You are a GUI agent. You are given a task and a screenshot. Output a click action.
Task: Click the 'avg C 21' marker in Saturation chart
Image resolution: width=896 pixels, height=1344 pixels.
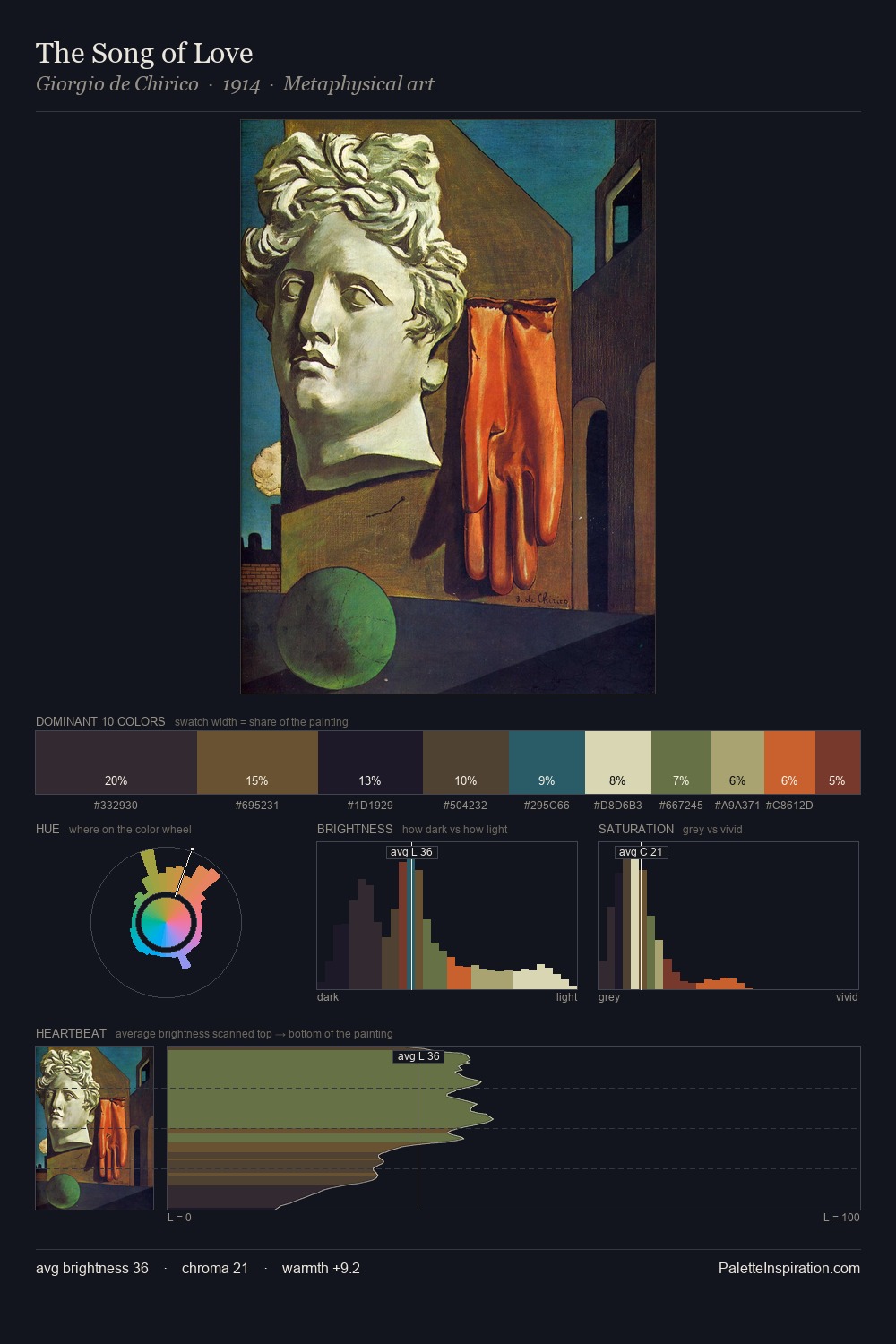641,852
